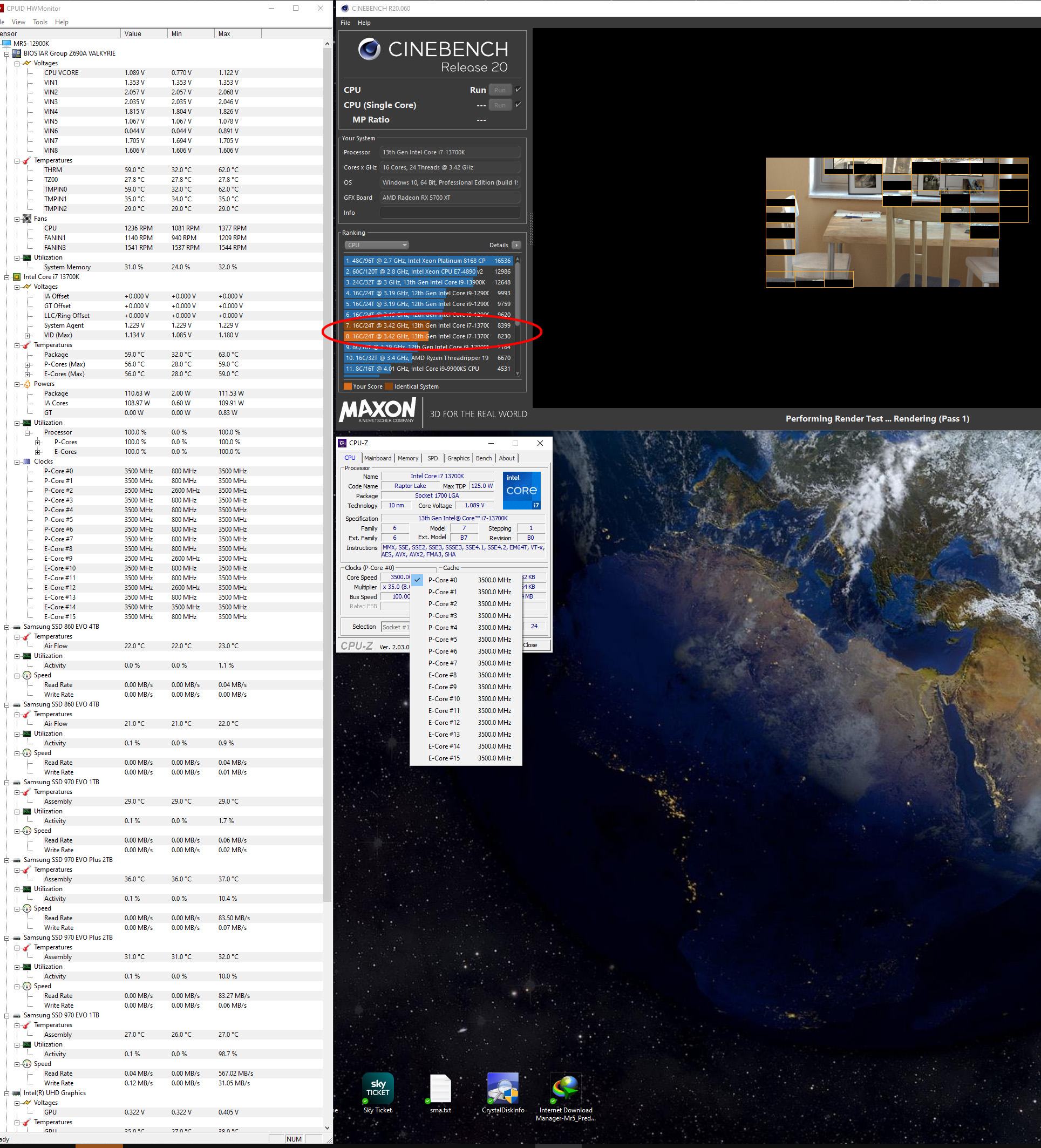Click the Value column header in HWMonitor

pos(144,33)
